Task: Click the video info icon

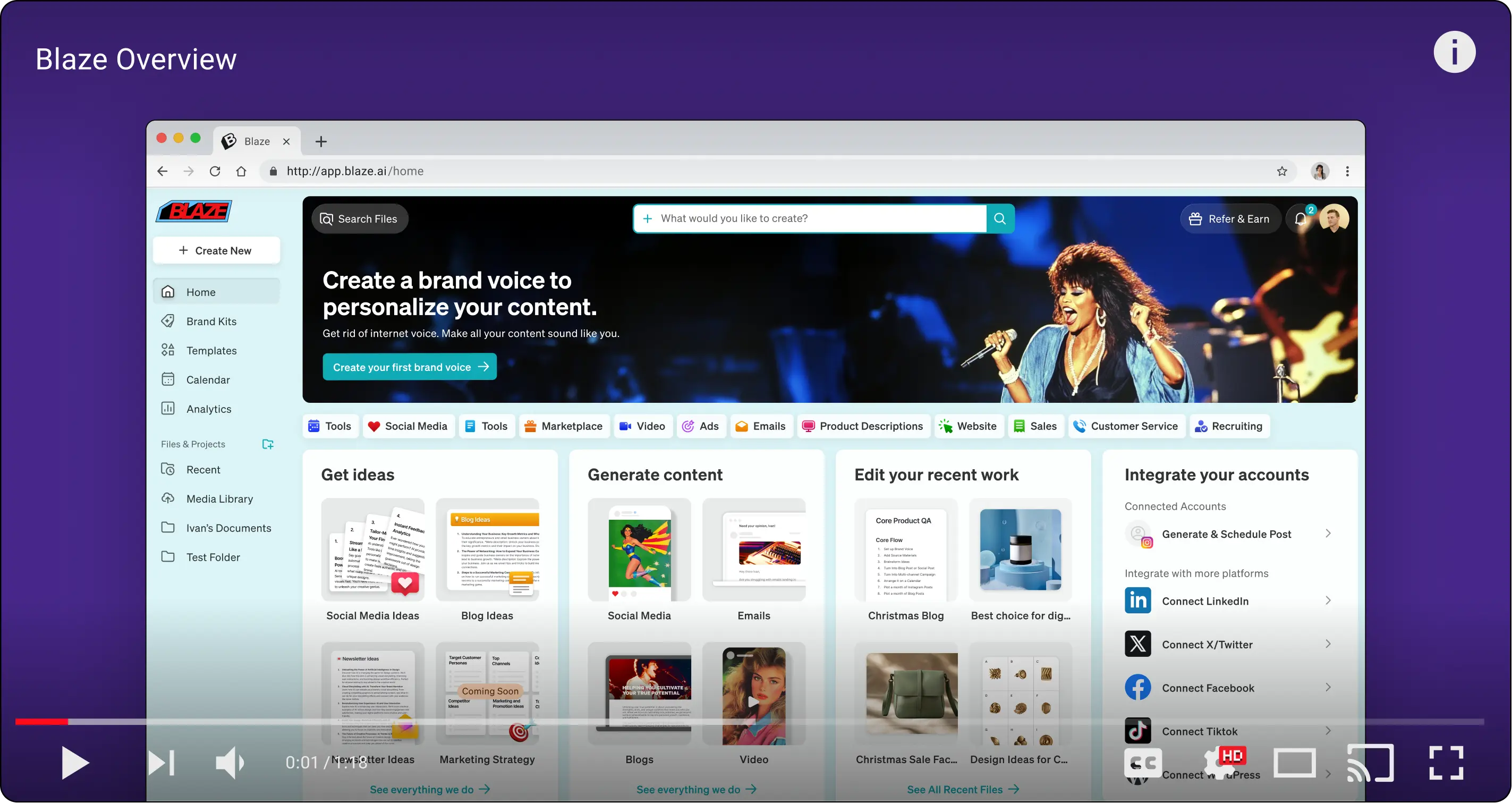Action: click(1454, 52)
